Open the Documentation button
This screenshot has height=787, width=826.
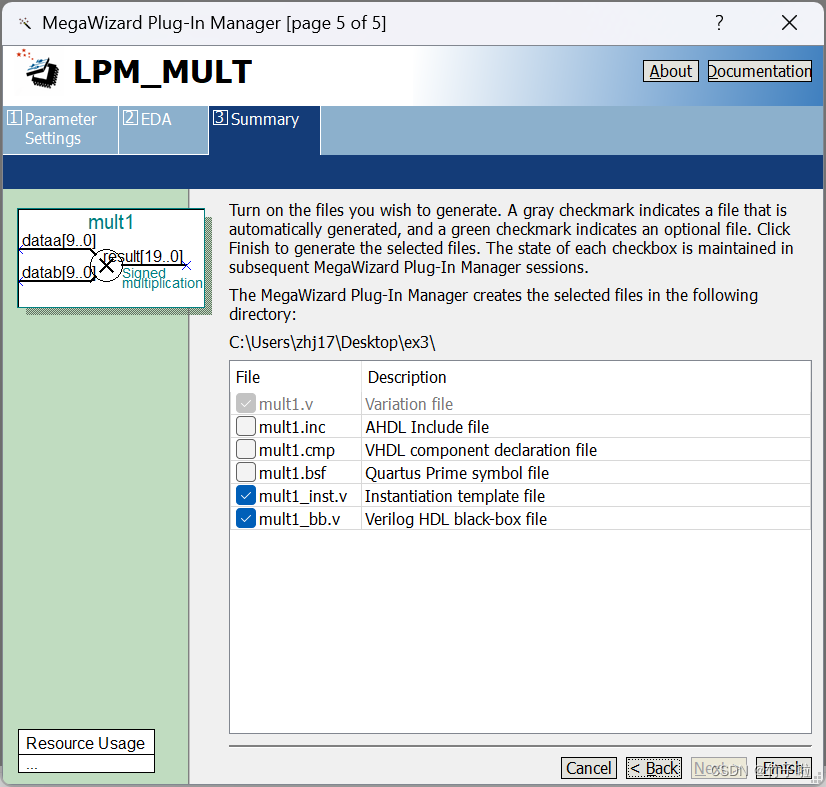click(x=759, y=71)
